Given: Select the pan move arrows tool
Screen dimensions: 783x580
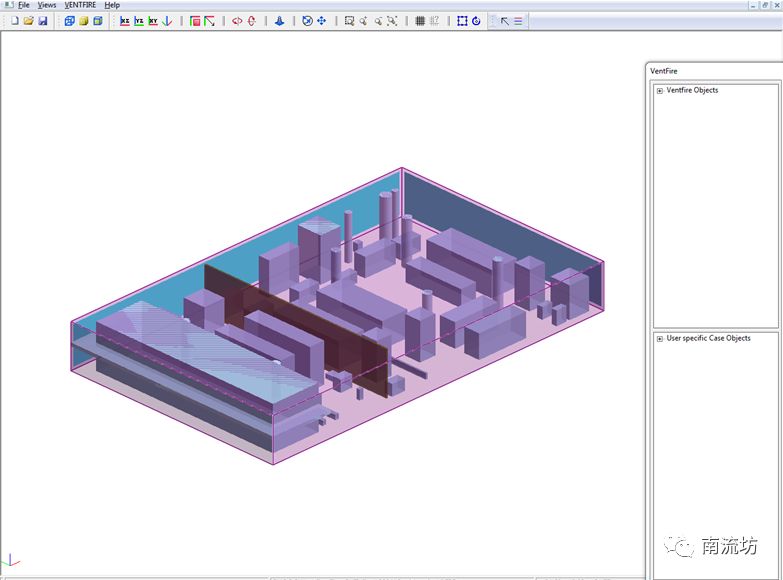Looking at the screenshot, I should point(321,21).
